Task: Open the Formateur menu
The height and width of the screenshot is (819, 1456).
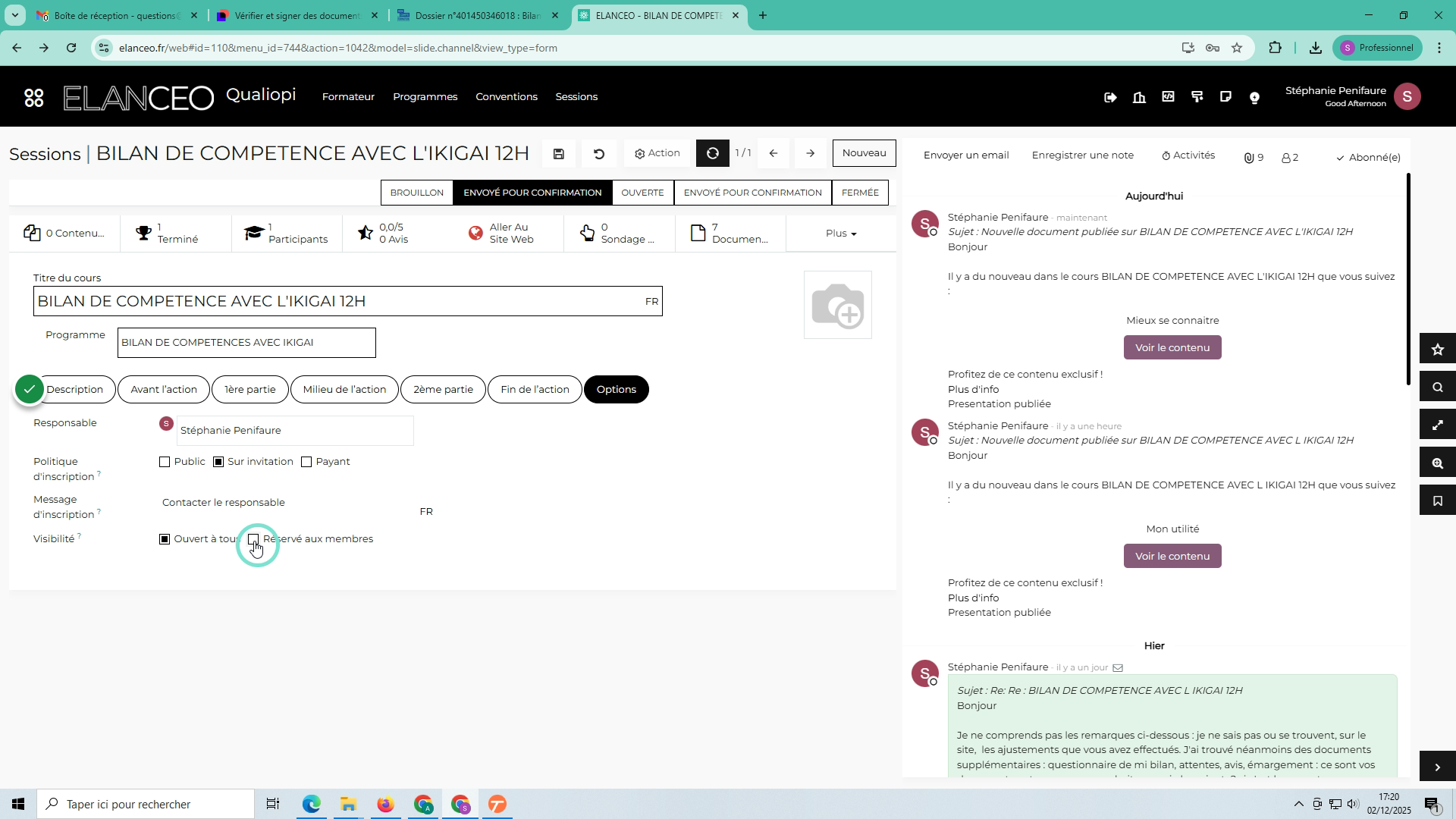Action: point(348,97)
